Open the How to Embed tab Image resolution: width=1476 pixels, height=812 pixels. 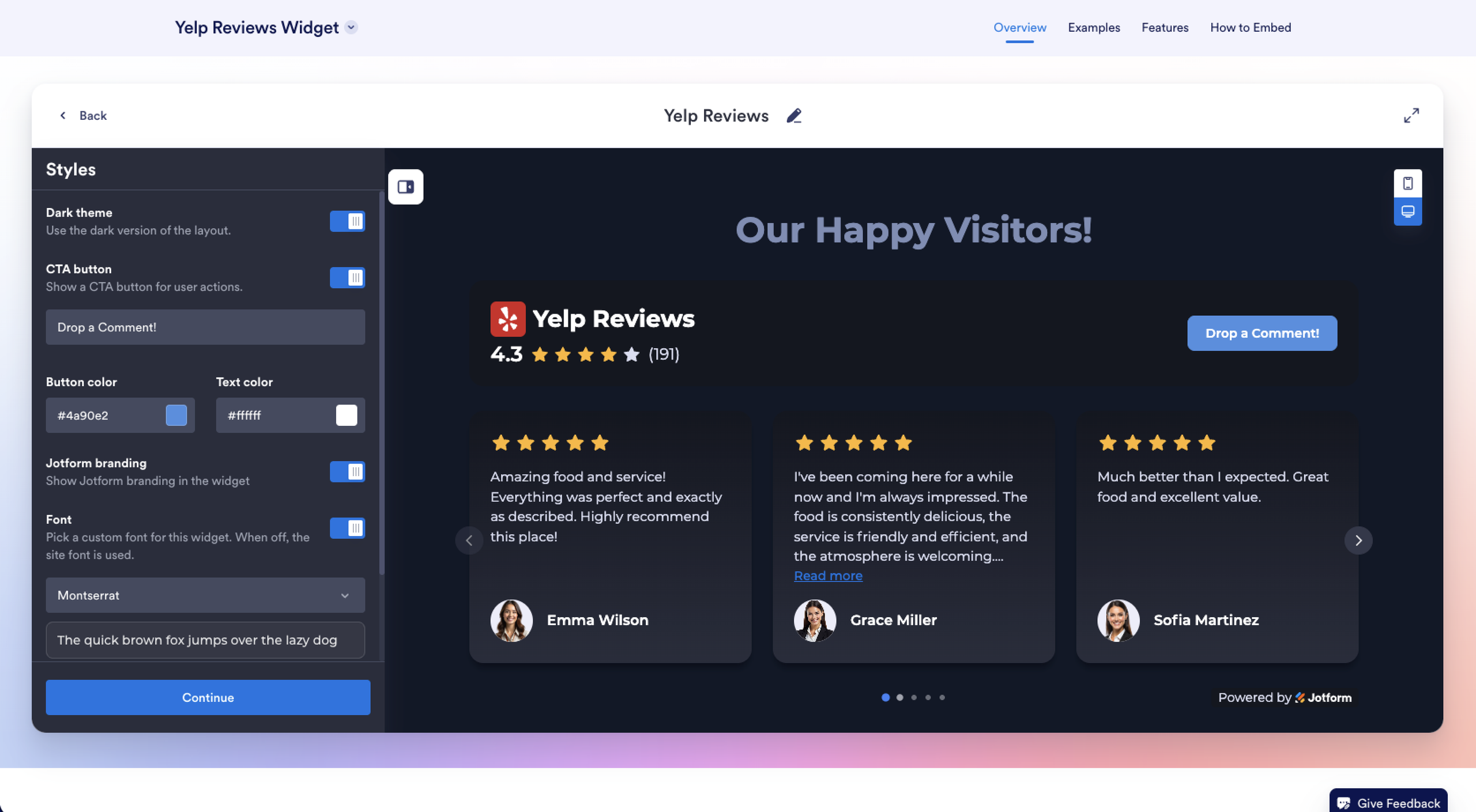1250,28
